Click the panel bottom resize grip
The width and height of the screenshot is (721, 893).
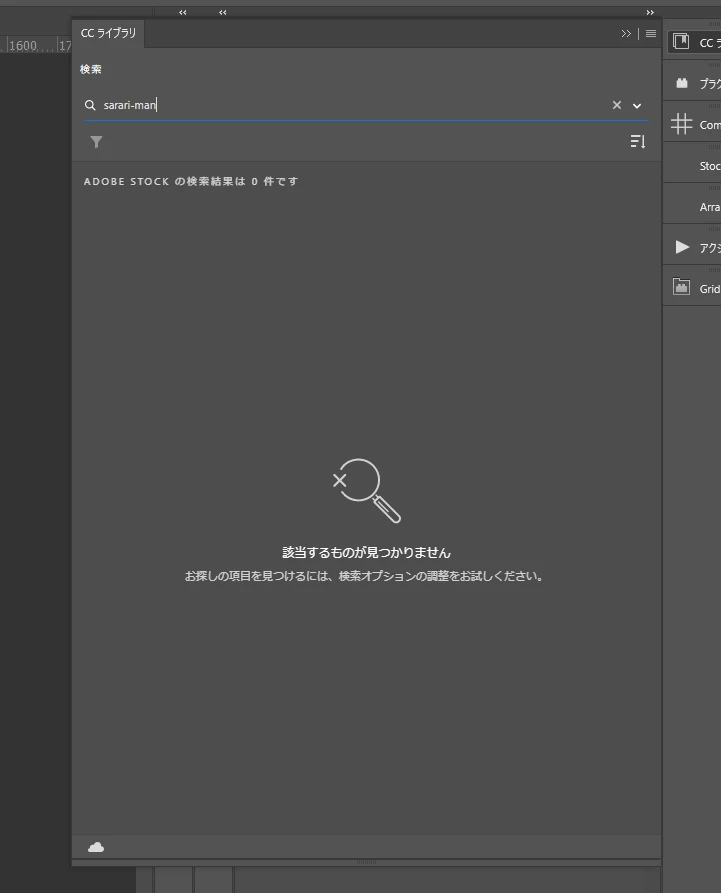[366, 862]
